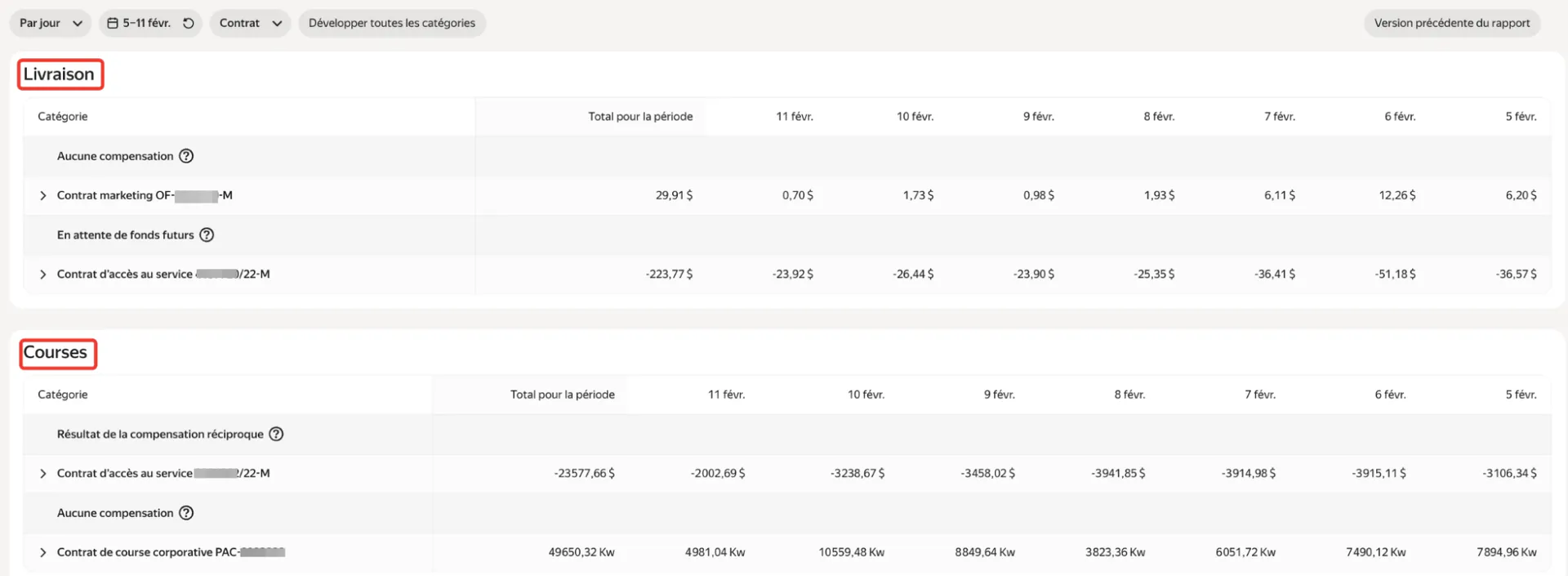Click Développer toutes les catégories button
1568x576 pixels.
pyautogui.click(x=392, y=23)
